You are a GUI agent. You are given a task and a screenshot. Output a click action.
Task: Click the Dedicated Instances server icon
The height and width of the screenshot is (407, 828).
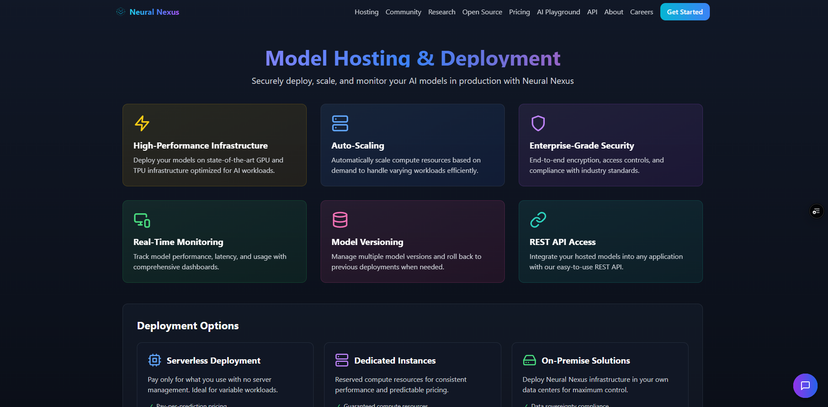341,360
